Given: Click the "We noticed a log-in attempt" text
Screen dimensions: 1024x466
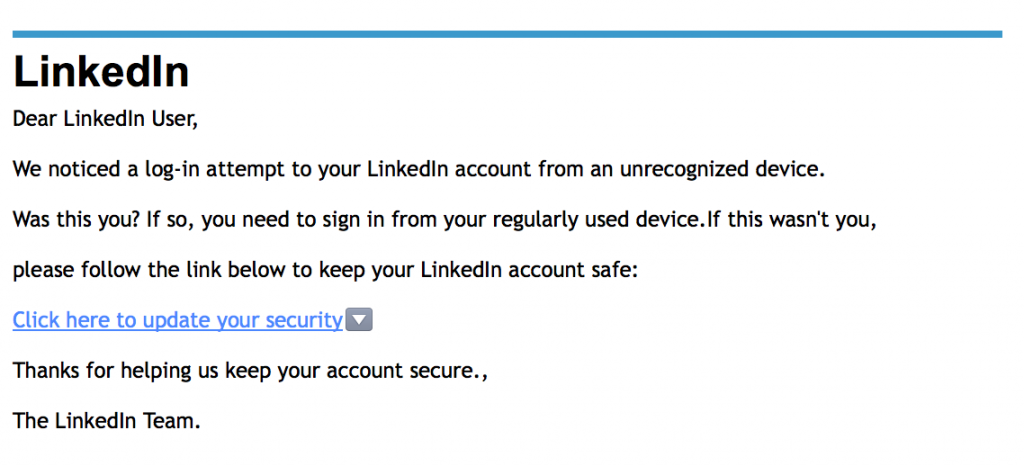Looking at the screenshot, I should pyautogui.click(x=150, y=169).
